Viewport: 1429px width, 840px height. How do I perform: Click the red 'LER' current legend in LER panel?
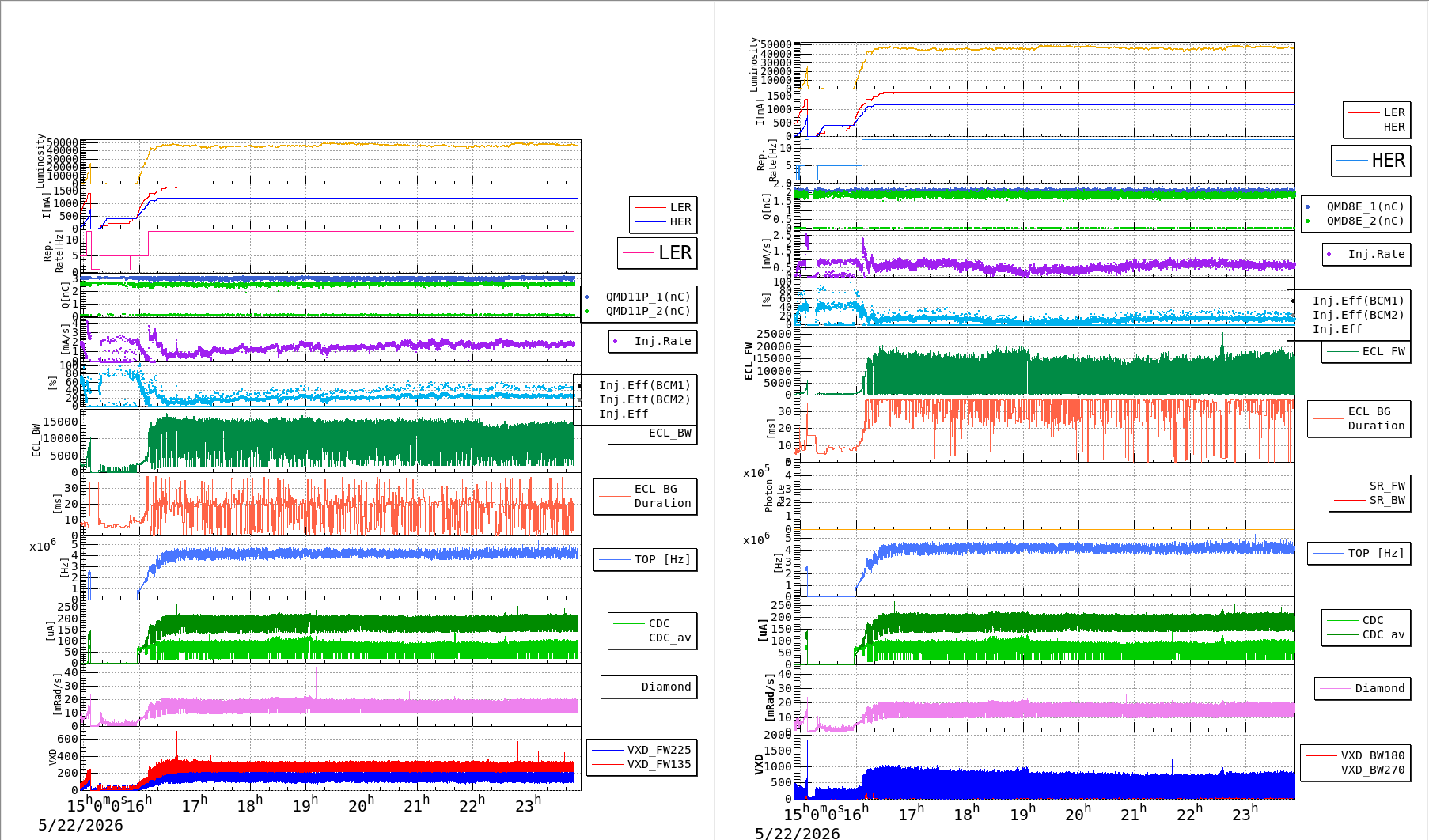[663, 207]
